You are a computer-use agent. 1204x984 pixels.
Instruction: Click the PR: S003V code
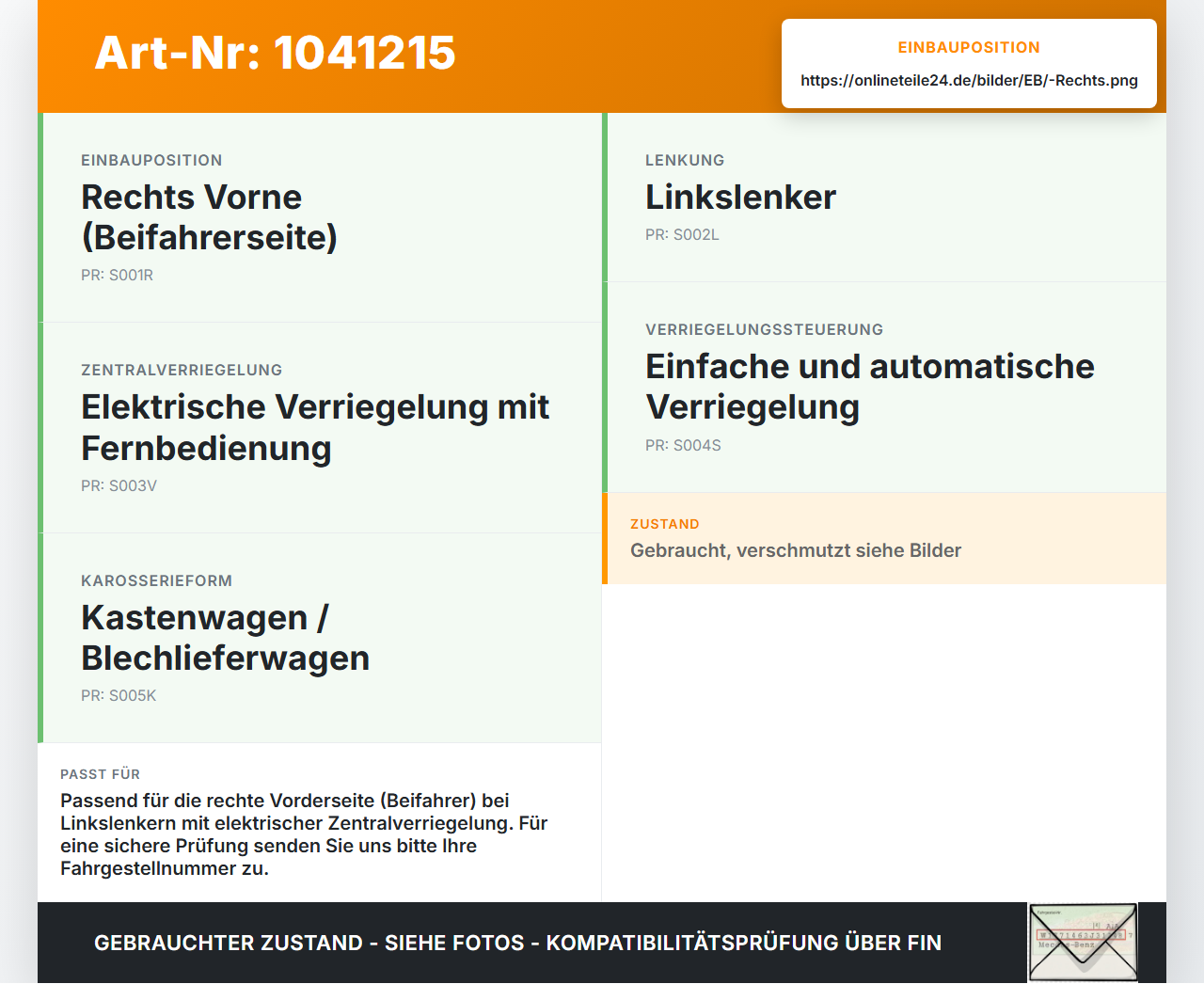click(x=119, y=486)
